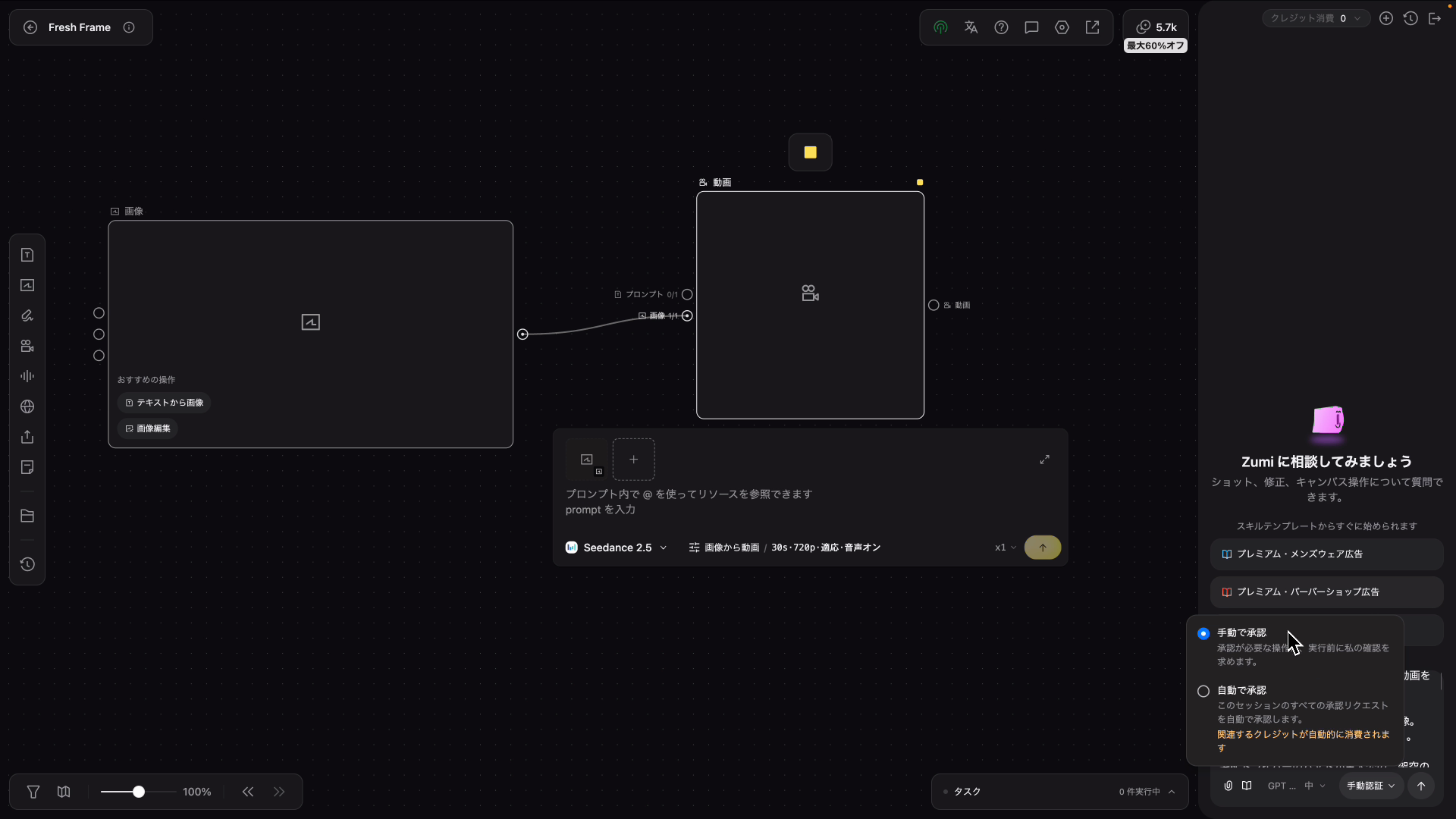Add an audio waveform node from left toolbar
Viewport: 1456px width, 819px height.
click(27, 376)
